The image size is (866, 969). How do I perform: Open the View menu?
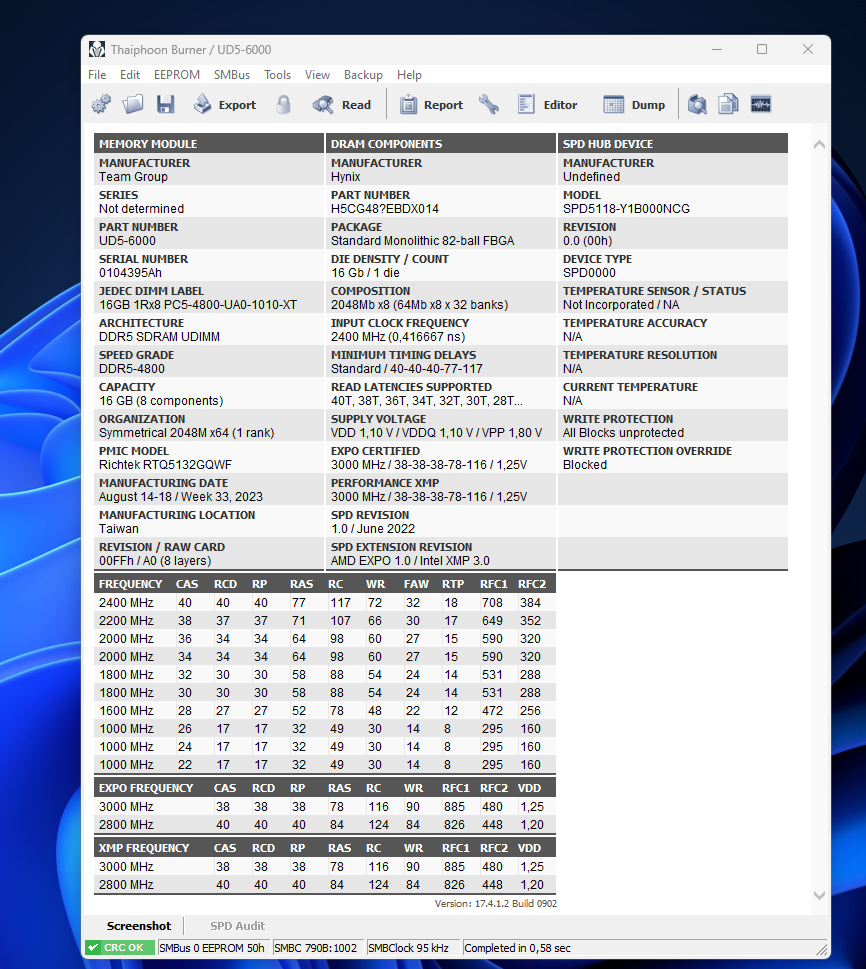coord(317,75)
